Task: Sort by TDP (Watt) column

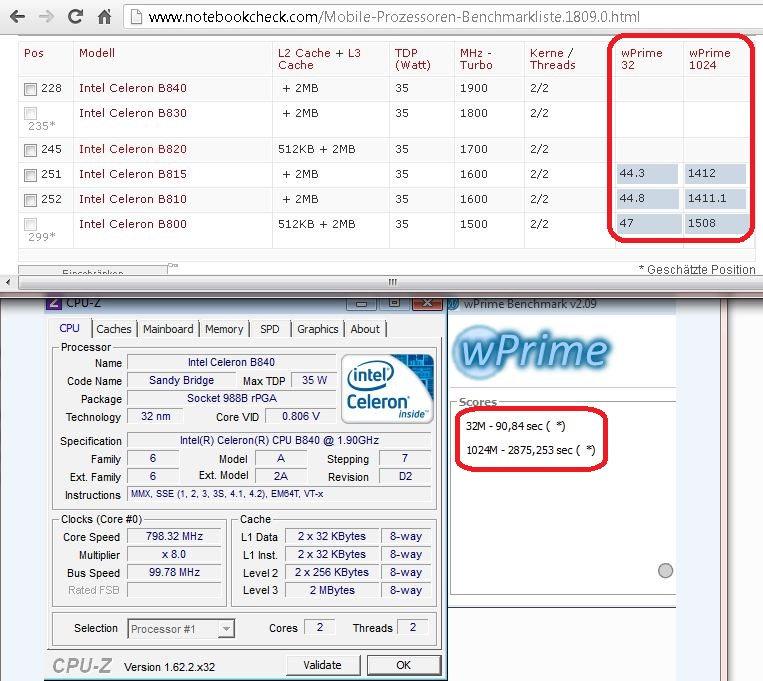Action: (413, 59)
